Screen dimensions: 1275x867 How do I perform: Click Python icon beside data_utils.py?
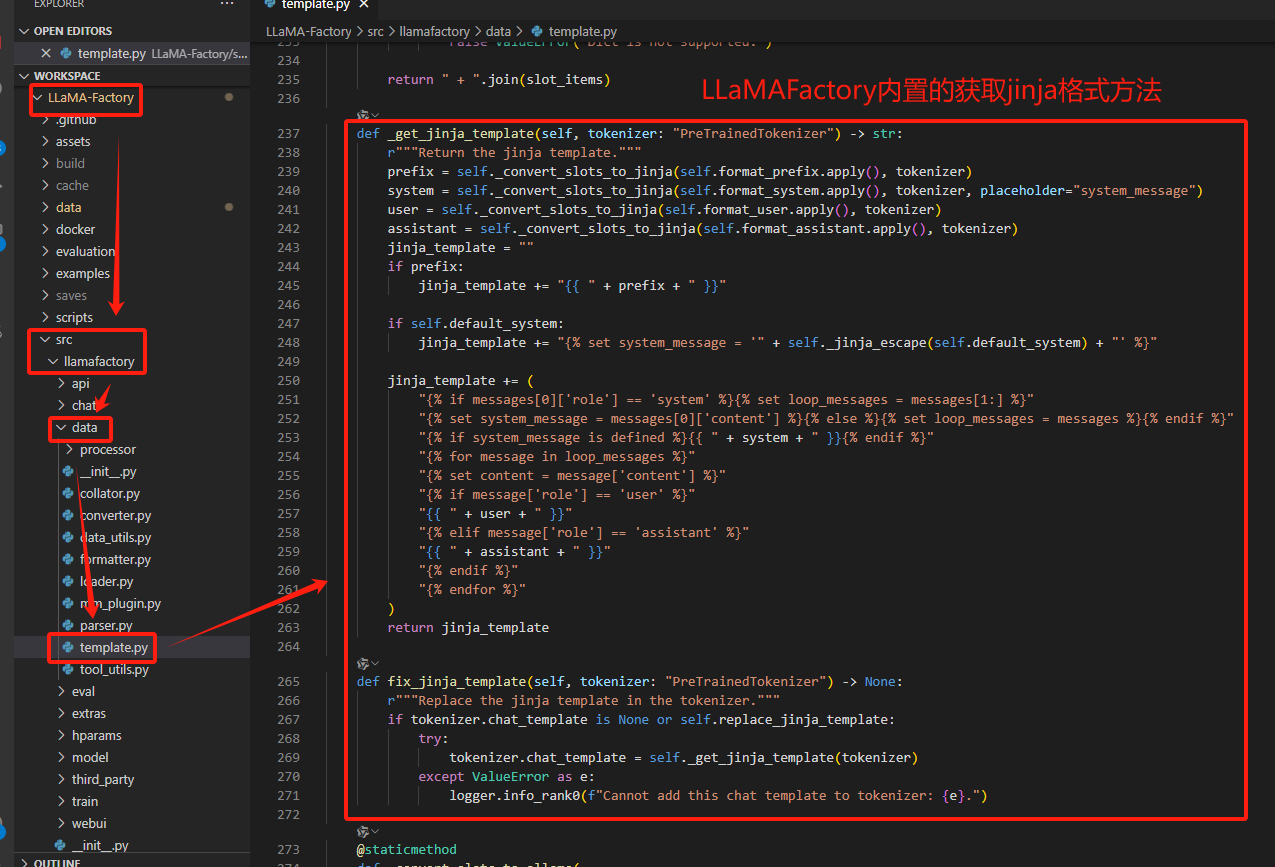tap(68, 537)
